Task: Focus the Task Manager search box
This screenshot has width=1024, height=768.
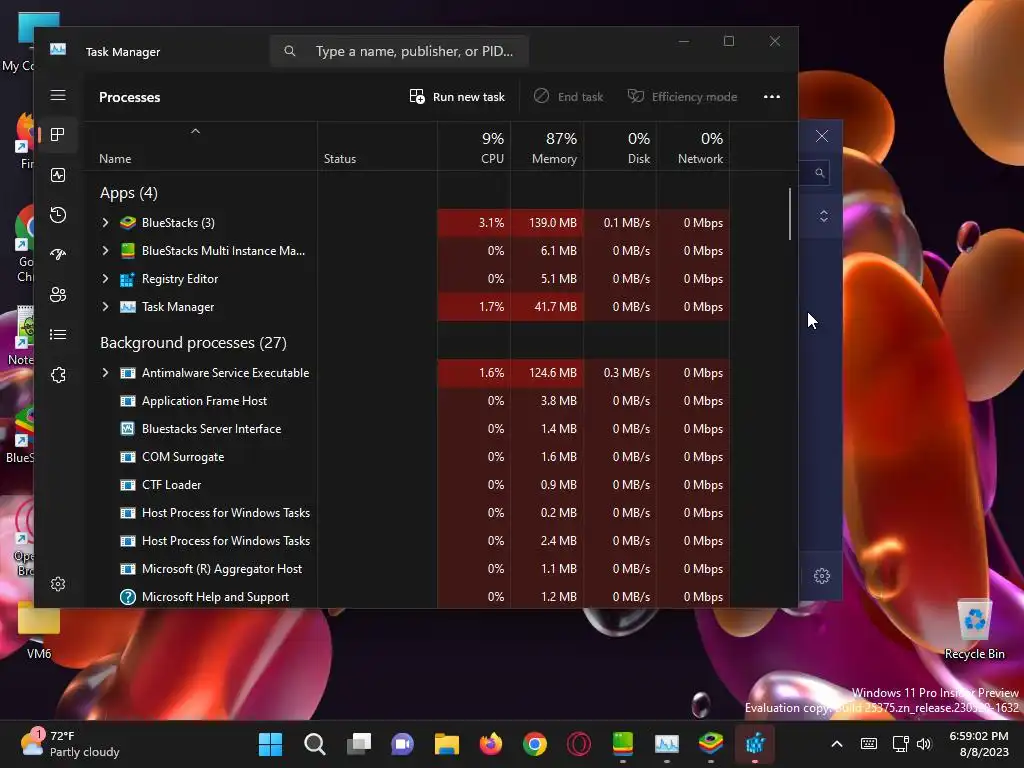Action: tap(399, 51)
